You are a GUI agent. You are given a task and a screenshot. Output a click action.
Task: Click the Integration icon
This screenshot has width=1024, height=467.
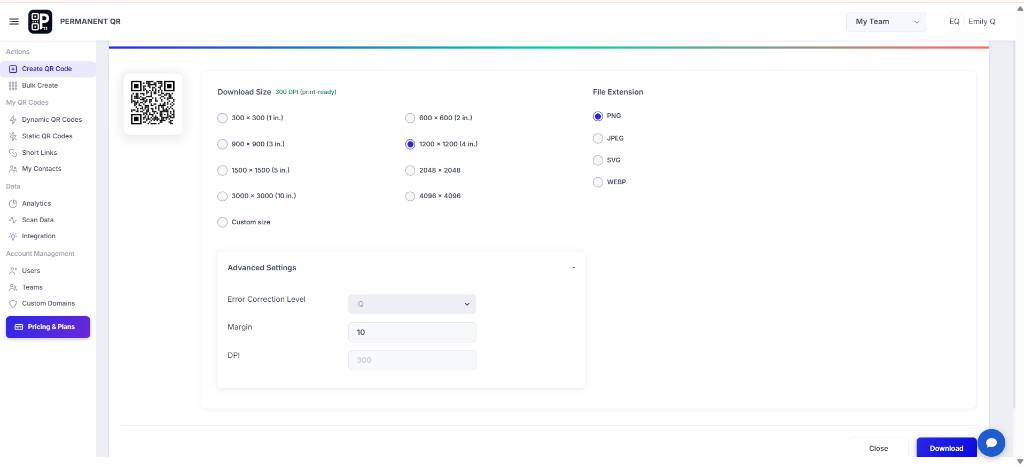pos(13,236)
